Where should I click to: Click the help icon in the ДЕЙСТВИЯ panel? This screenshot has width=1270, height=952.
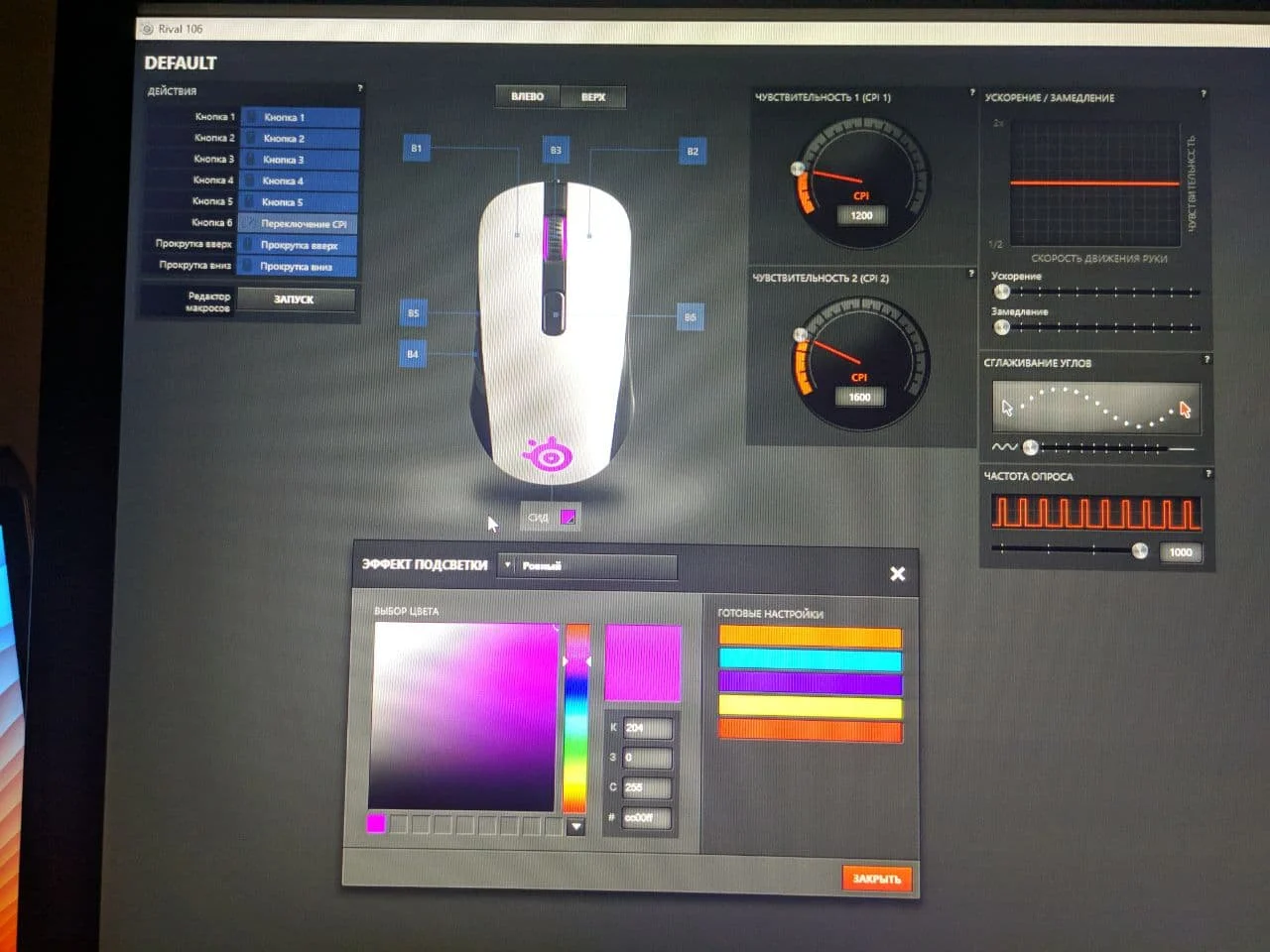[x=360, y=88]
